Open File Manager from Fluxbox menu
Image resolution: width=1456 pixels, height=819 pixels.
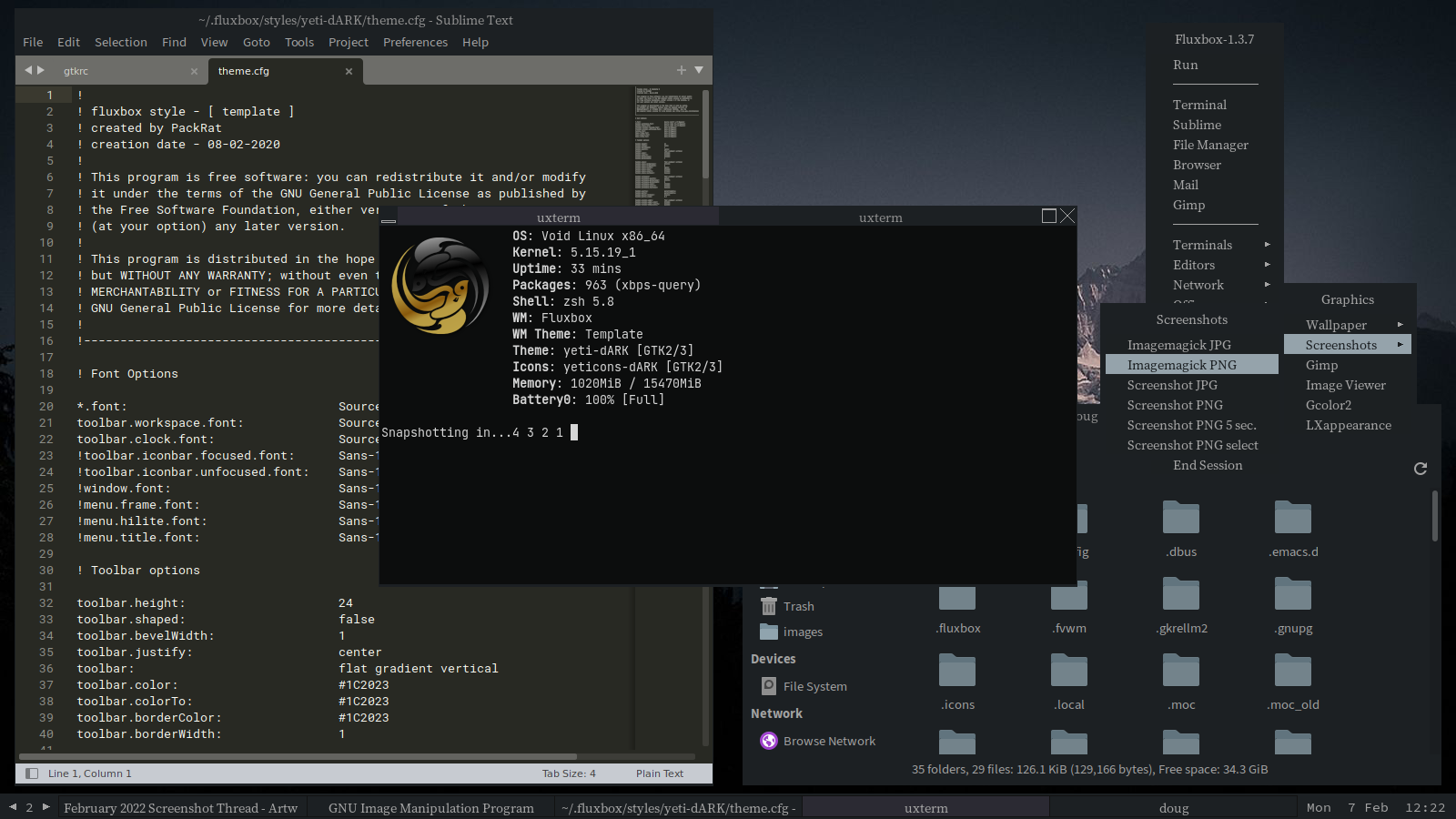click(x=1210, y=145)
